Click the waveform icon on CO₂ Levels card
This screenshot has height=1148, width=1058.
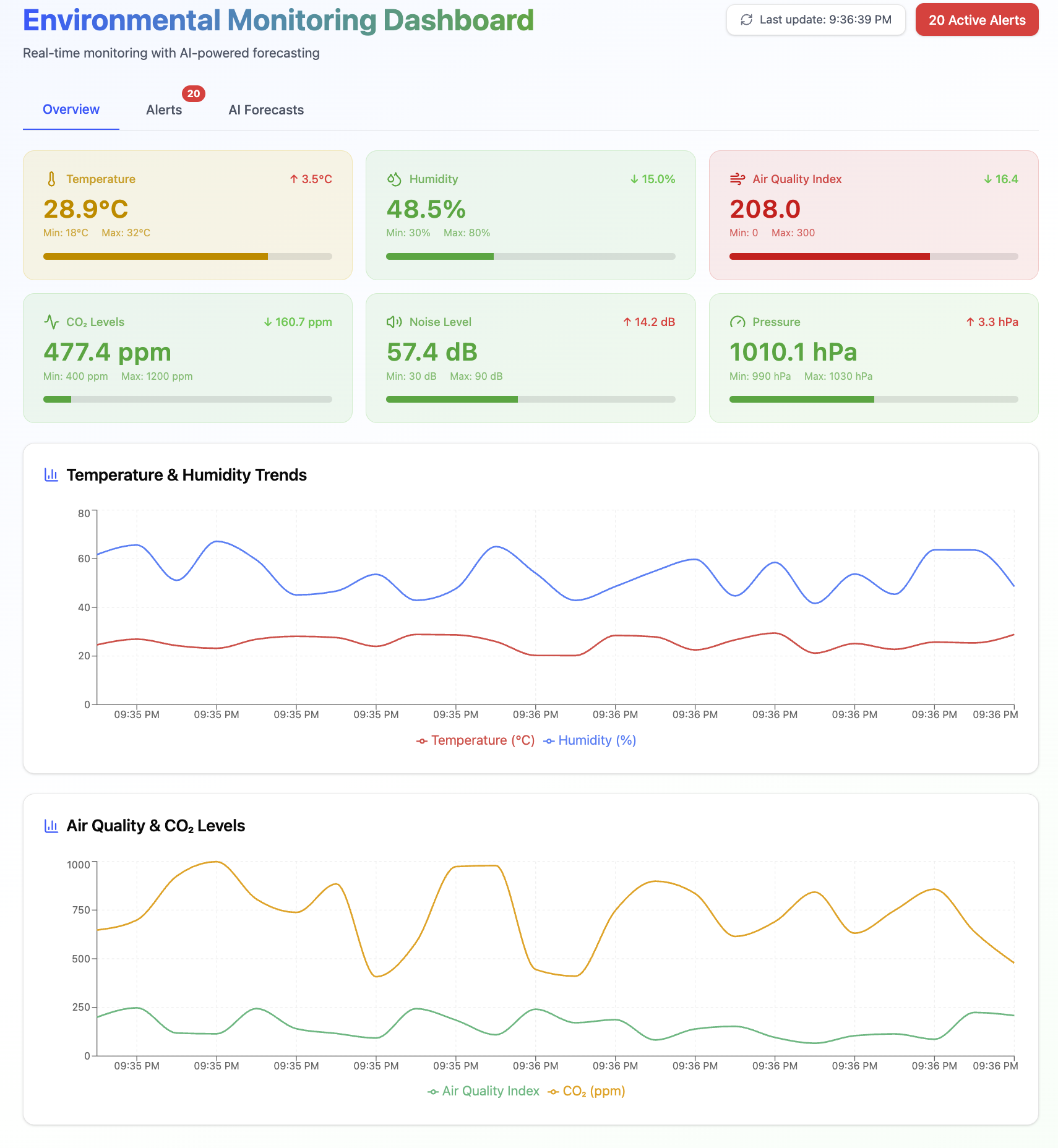click(x=51, y=322)
